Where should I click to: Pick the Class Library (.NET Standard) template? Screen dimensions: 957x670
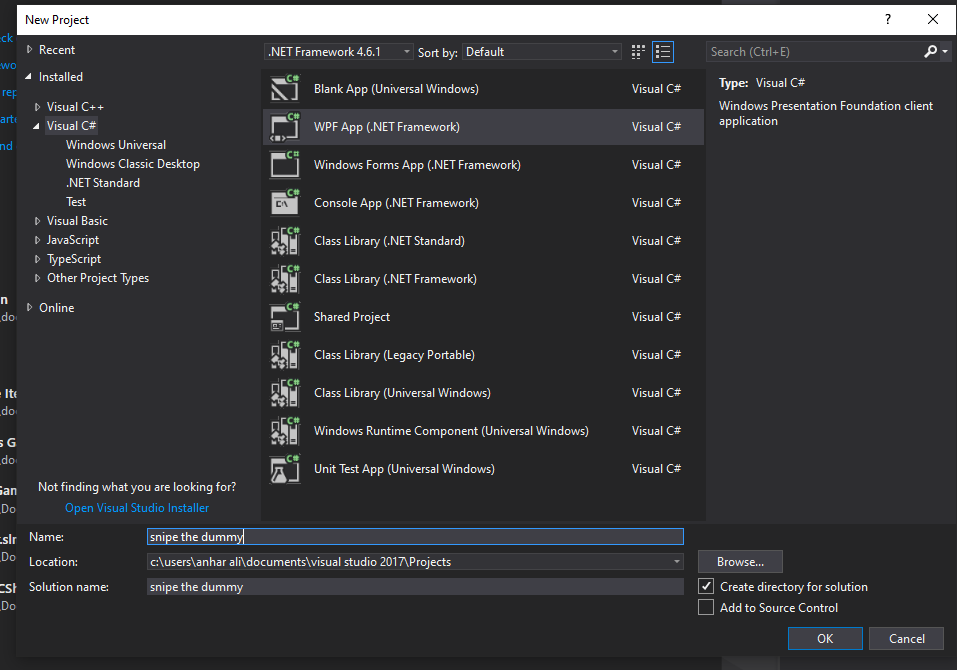[x=390, y=240]
